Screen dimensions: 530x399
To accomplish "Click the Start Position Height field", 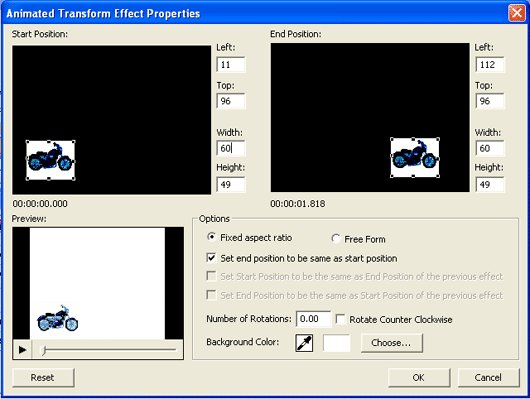I will pos(231,184).
